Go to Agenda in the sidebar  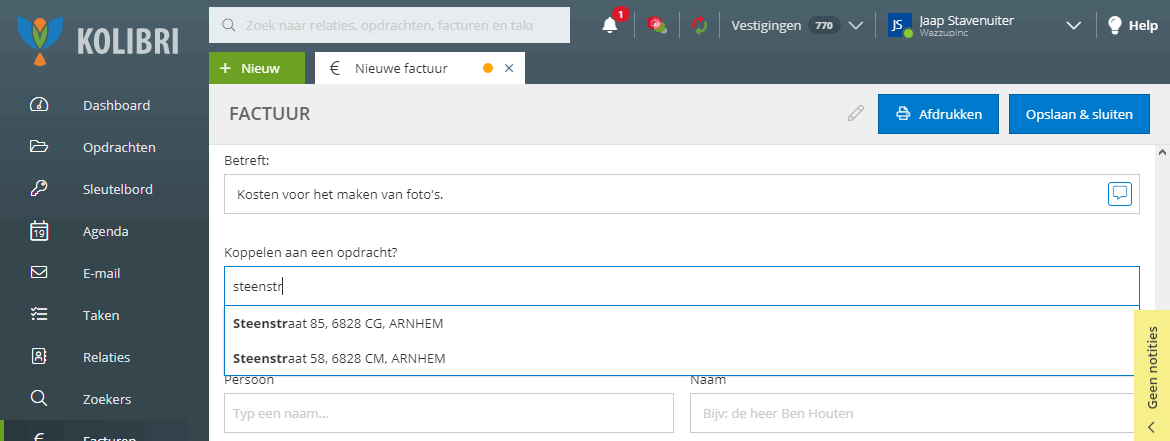pyautogui.click(x=104, y=231)
